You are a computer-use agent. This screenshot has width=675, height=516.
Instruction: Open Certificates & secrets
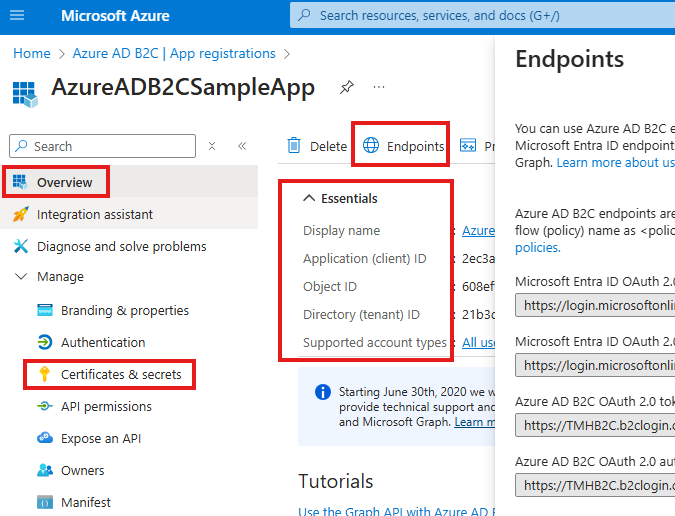click(x=121, y=374)
